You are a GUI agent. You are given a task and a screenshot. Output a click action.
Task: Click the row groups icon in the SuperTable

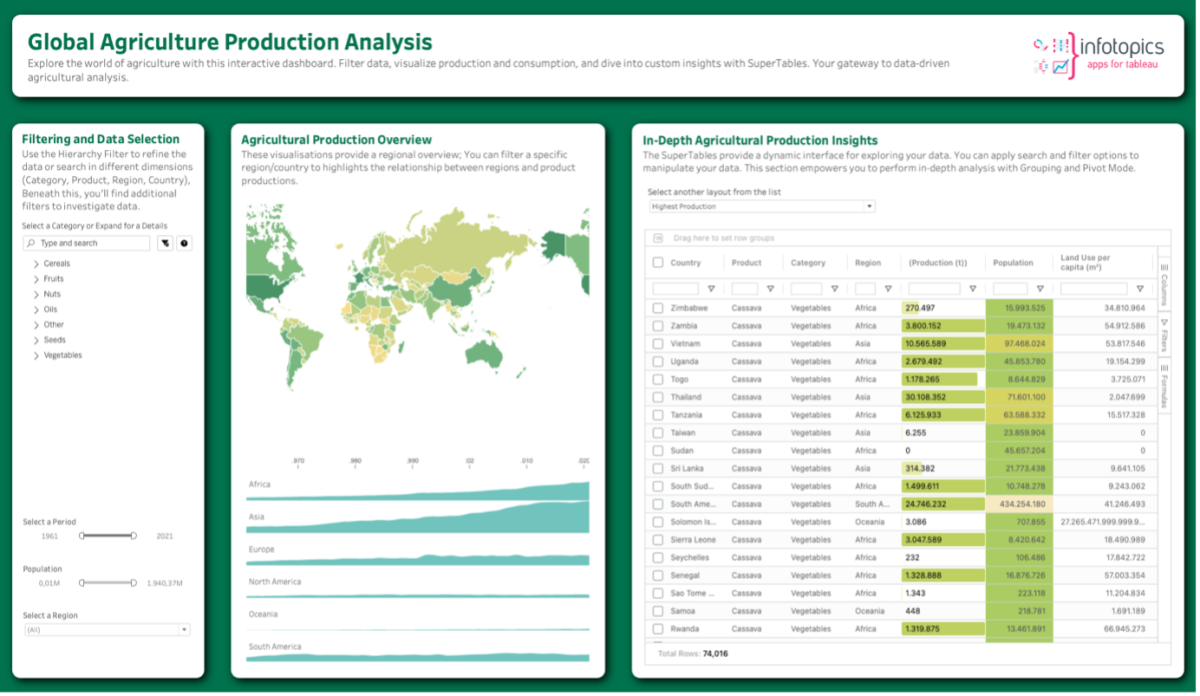tap(657, 238)
